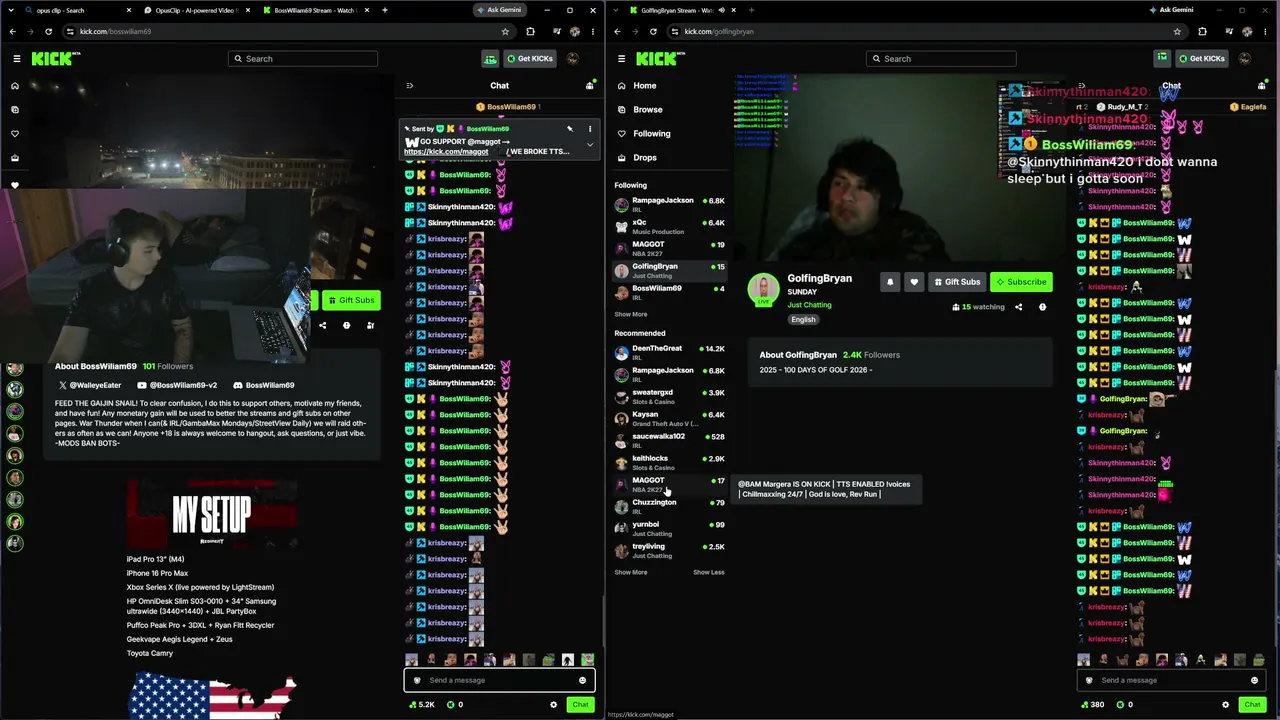Open Following in right window sidebar
Viewport: 1280px width, 720px height.
(651, 134)
